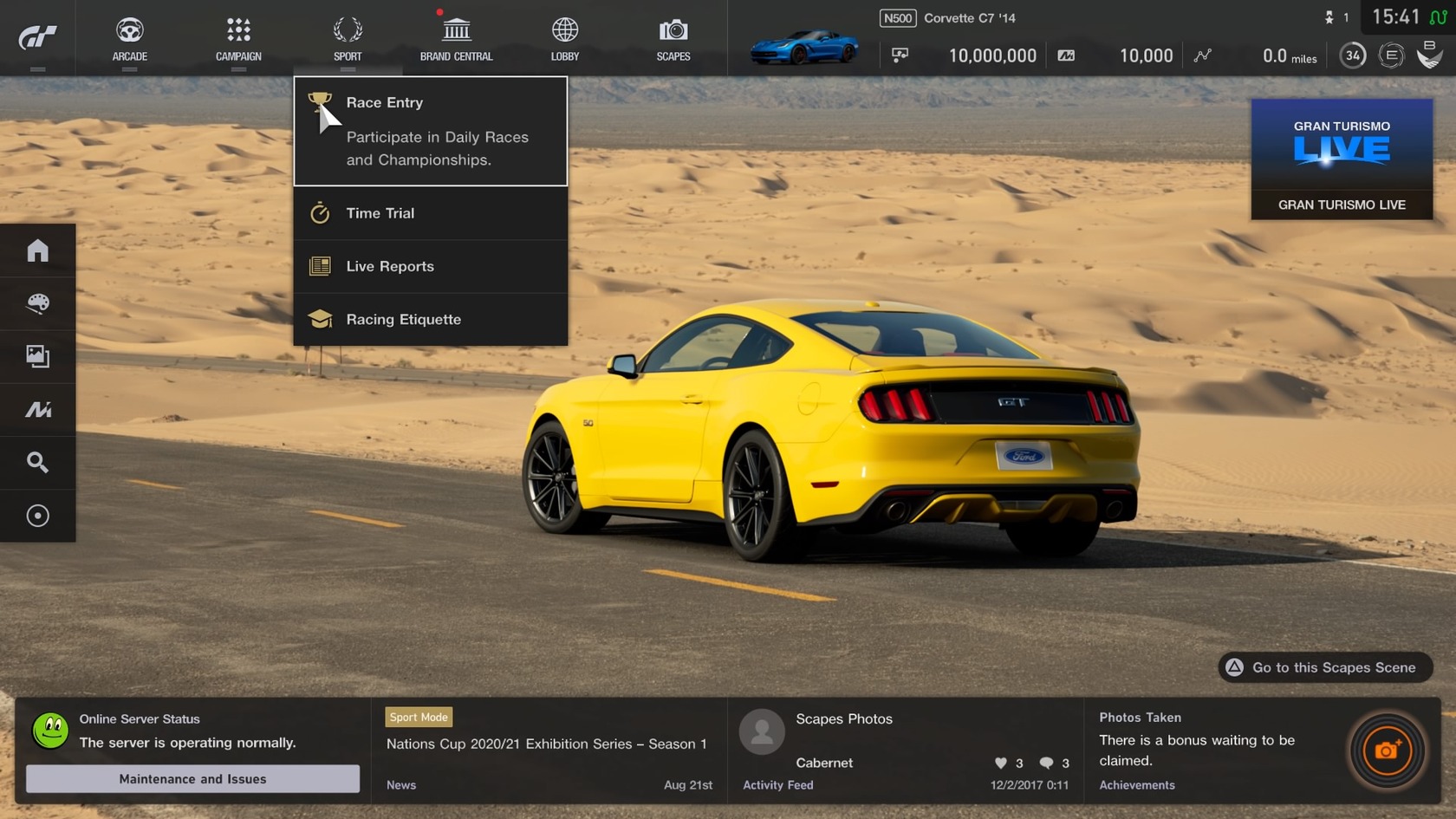Open Live Reports menu entry
The image size is (1456, 819).
click(431, 266)
